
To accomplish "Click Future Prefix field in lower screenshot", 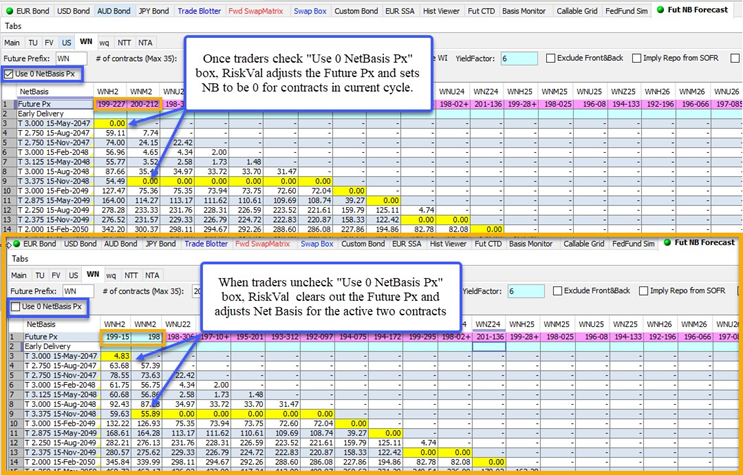I will pos(78,291).
